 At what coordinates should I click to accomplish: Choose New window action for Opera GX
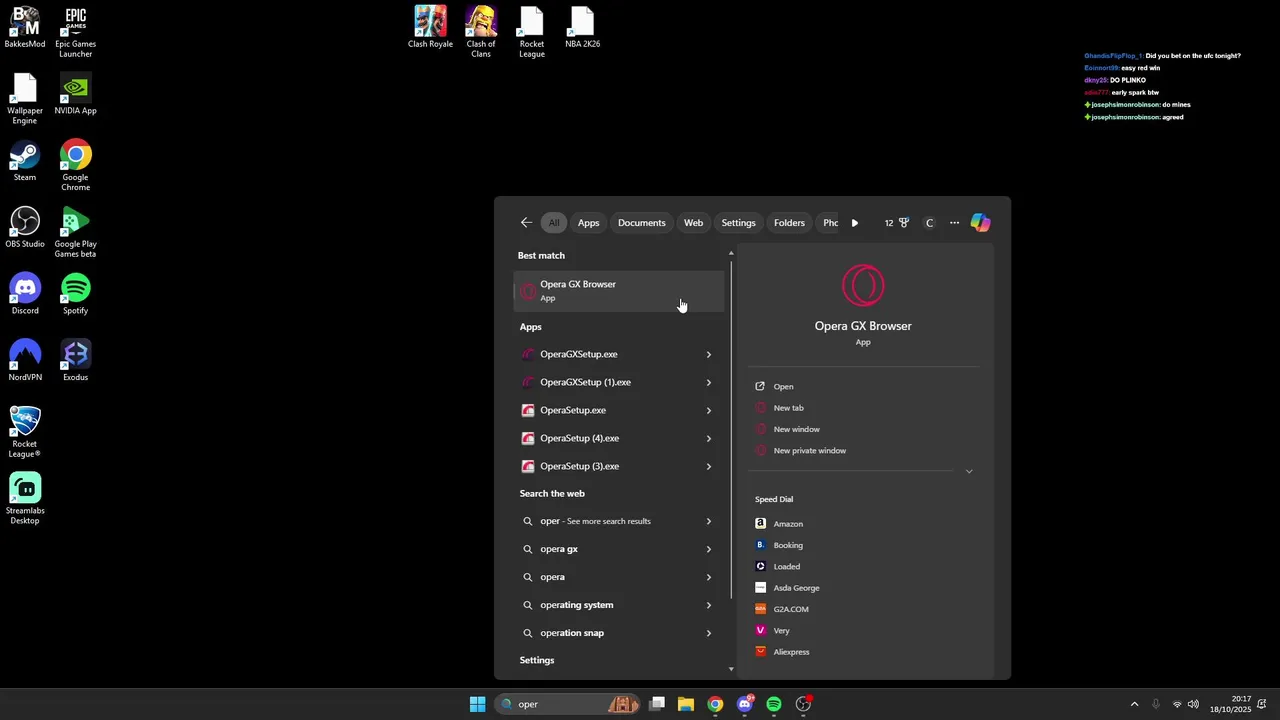[796, 429]
